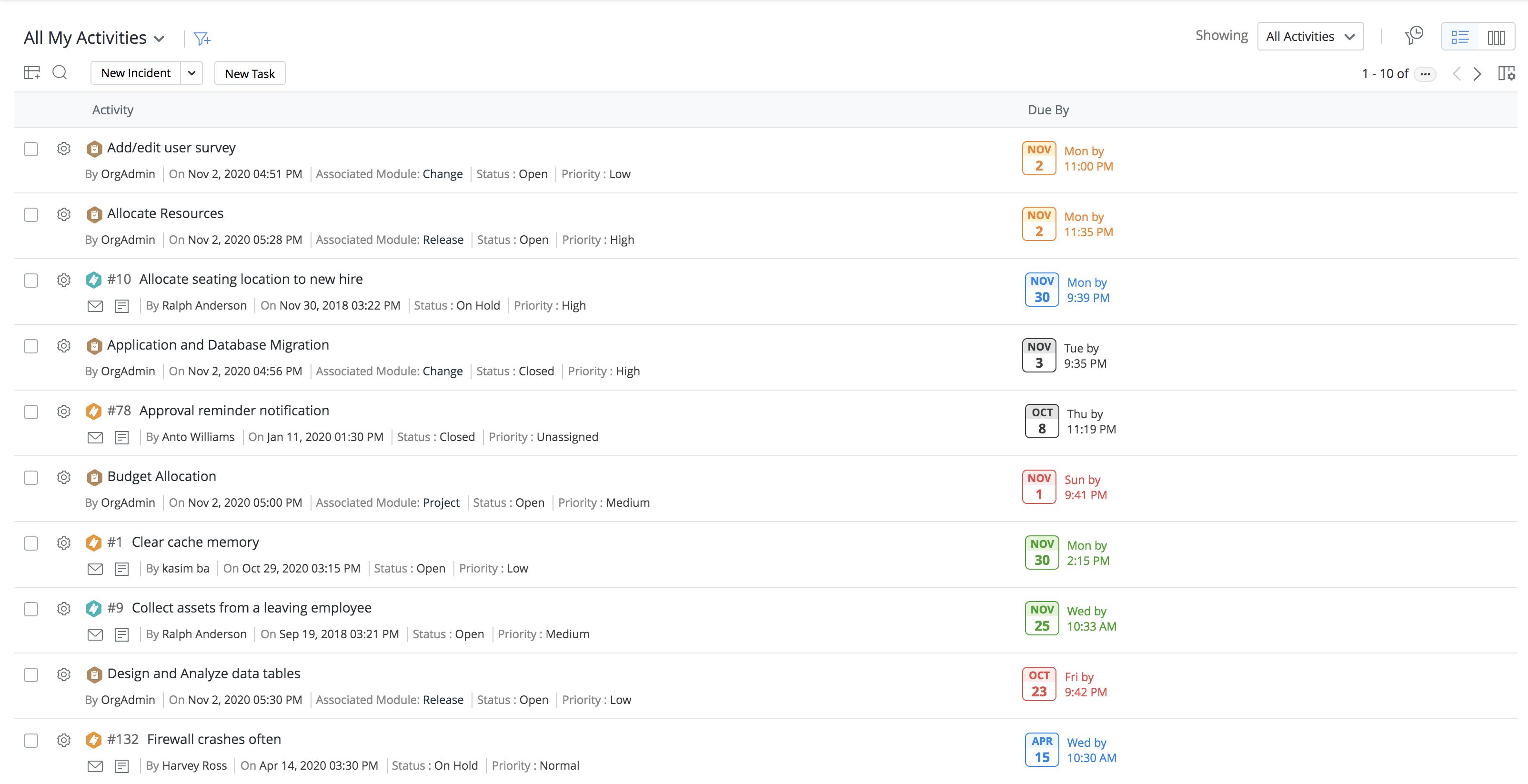Go to next page arrow
The height and width of the screenshot is (784, 1528).
coord(1477,73)
